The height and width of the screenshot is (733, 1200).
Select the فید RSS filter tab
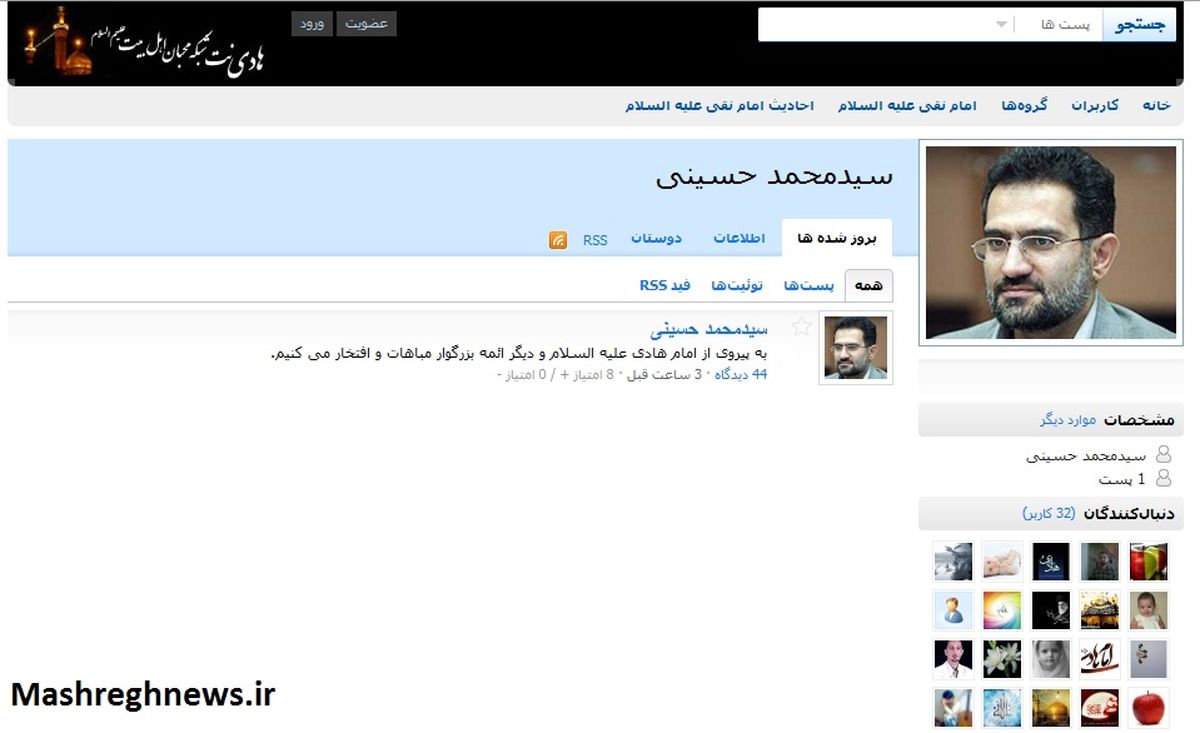[x=665, y=285]
